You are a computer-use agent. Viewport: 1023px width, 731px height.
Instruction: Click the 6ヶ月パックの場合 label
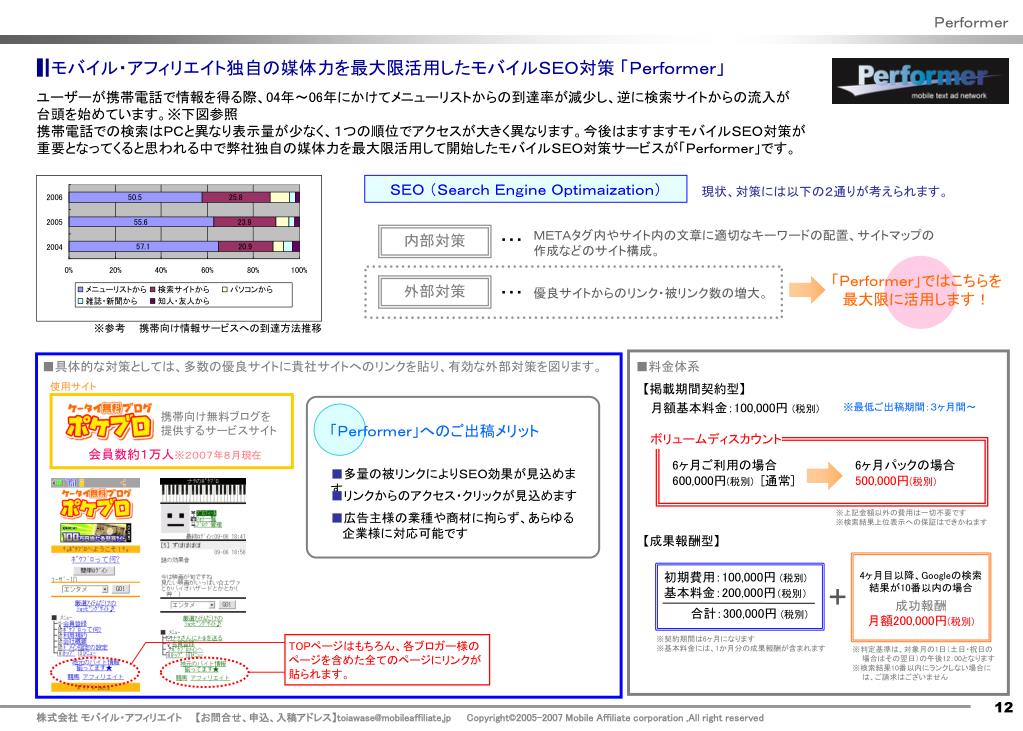tap(904, 465)
